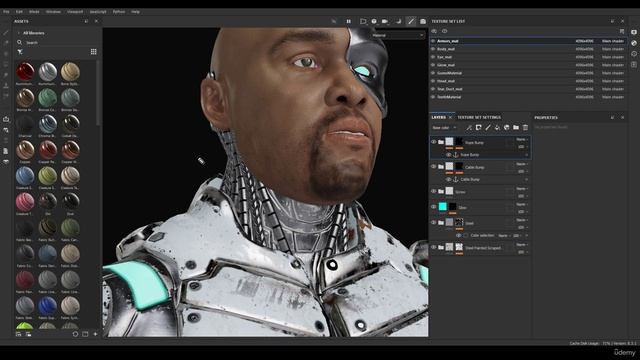The width and height of the screenshot is (640, 360).
Task: Click the cyan color swatch of Glow layer
Action: click(442, 207)
